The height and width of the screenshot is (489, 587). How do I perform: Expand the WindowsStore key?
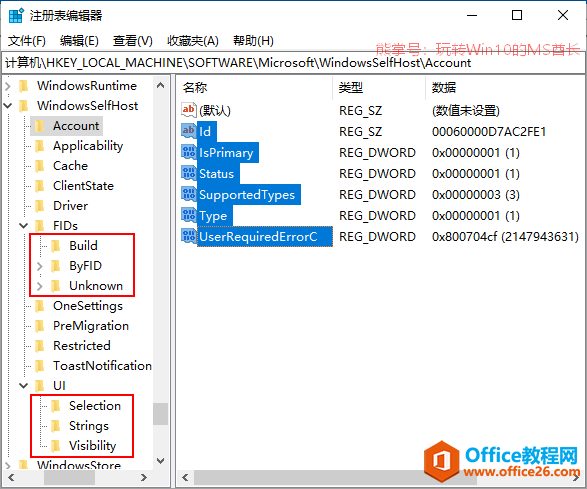pos(8,465)
